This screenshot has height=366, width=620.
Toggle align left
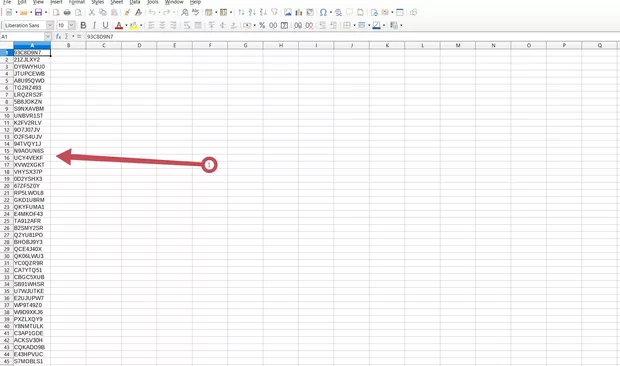click(x=151, y=25)
